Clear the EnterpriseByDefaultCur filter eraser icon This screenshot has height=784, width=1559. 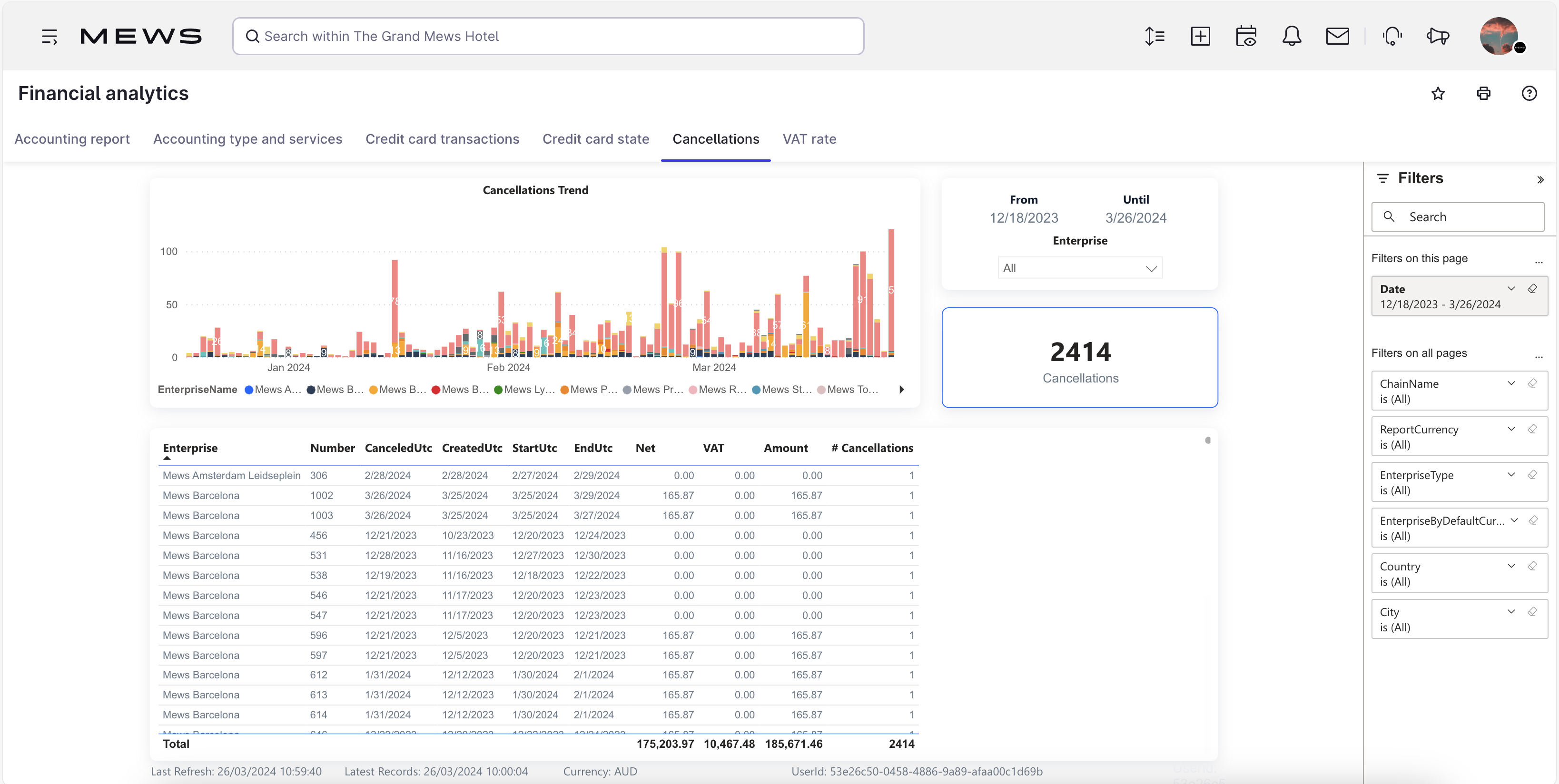pyautogui.click(x=1533, y=520)
